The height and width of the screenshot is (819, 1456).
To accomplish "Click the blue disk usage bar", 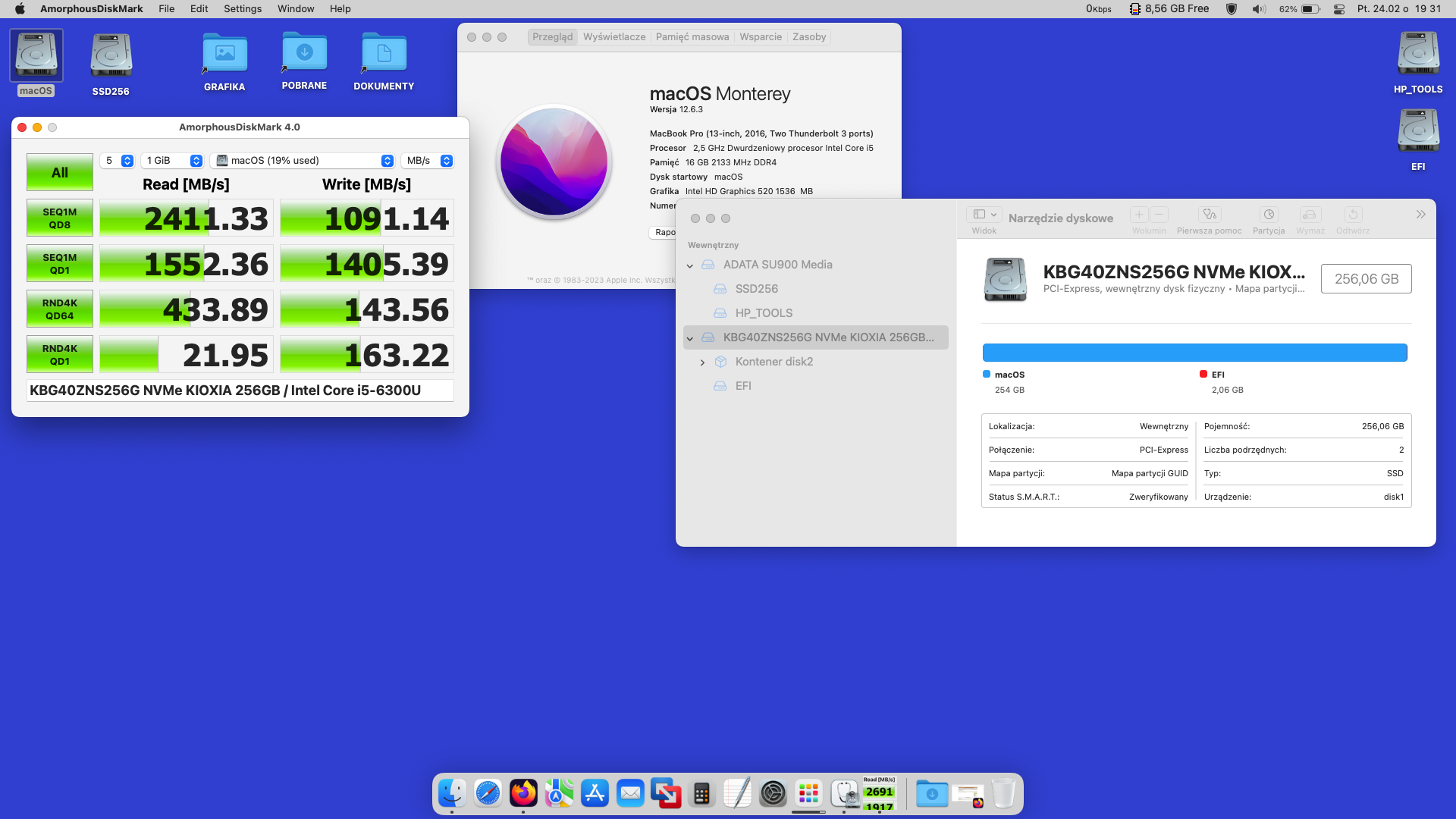I will click(x=1195, y=353).
